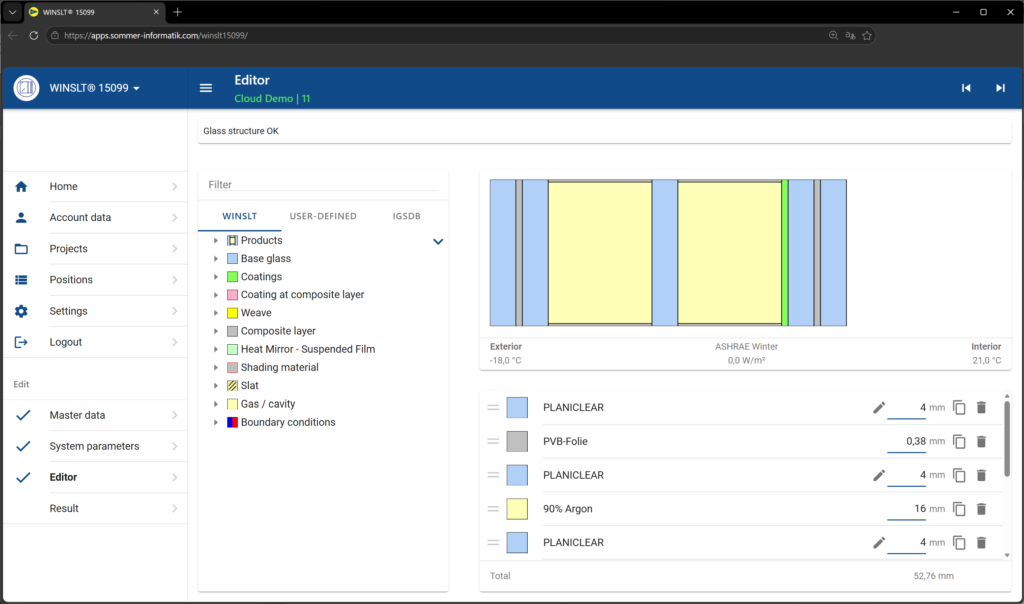The width and height of the screenshot is (1024, 604).
Task: Expand the Slat tree node
Action: (216, 386)
